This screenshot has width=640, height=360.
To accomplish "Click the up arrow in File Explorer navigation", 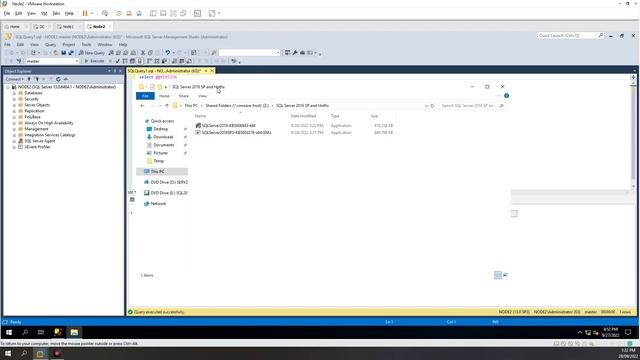I will pyautogui.click(x=167, y=106).
